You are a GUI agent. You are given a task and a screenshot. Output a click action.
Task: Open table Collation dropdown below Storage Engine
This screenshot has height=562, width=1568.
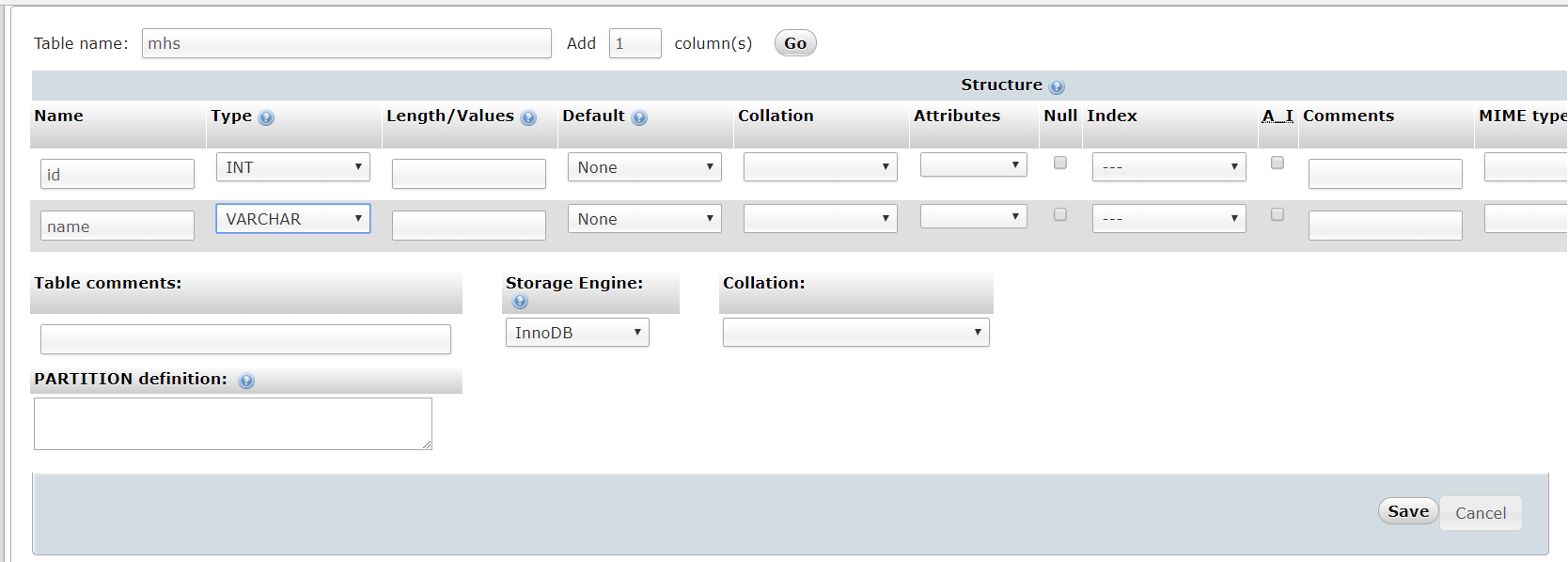[x=856, y=333]
